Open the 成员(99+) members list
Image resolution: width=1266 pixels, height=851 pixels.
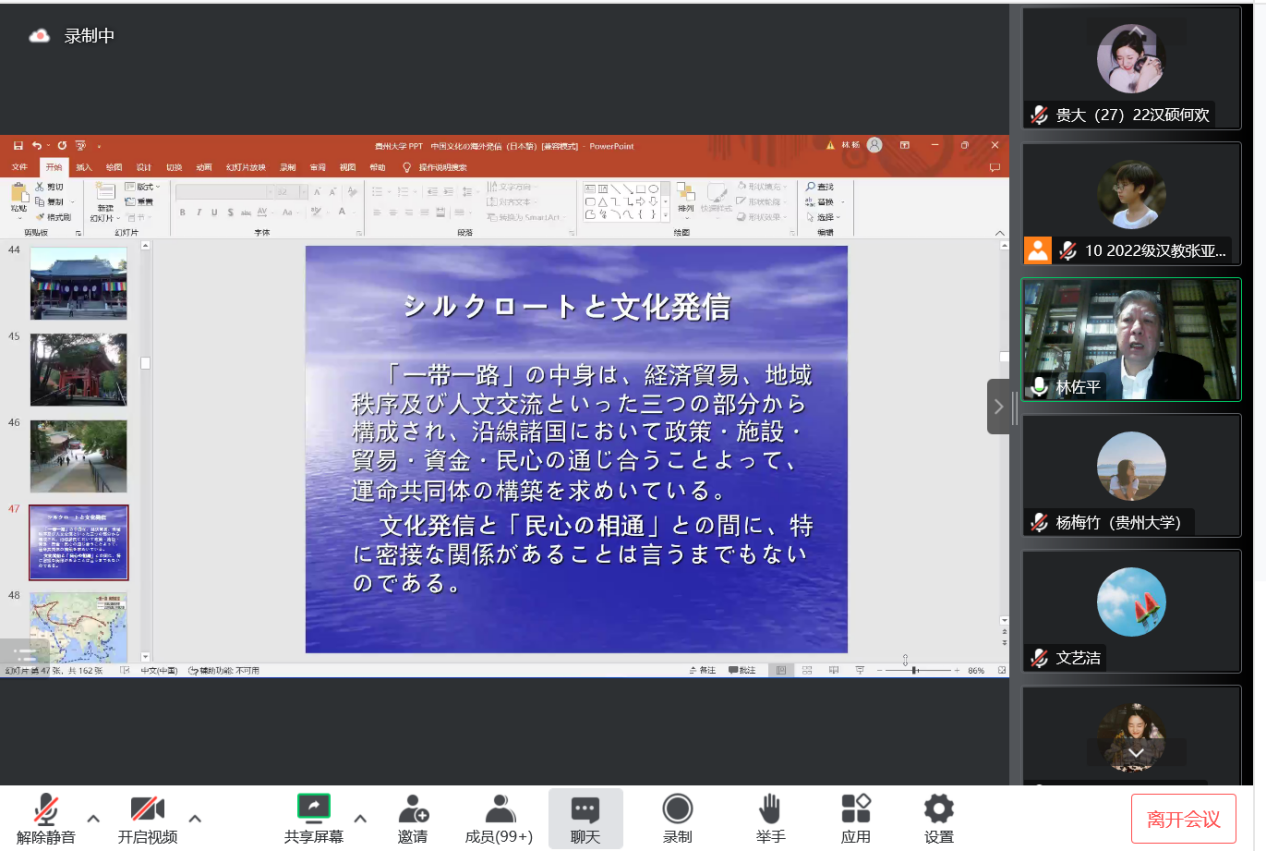(499, 818)
